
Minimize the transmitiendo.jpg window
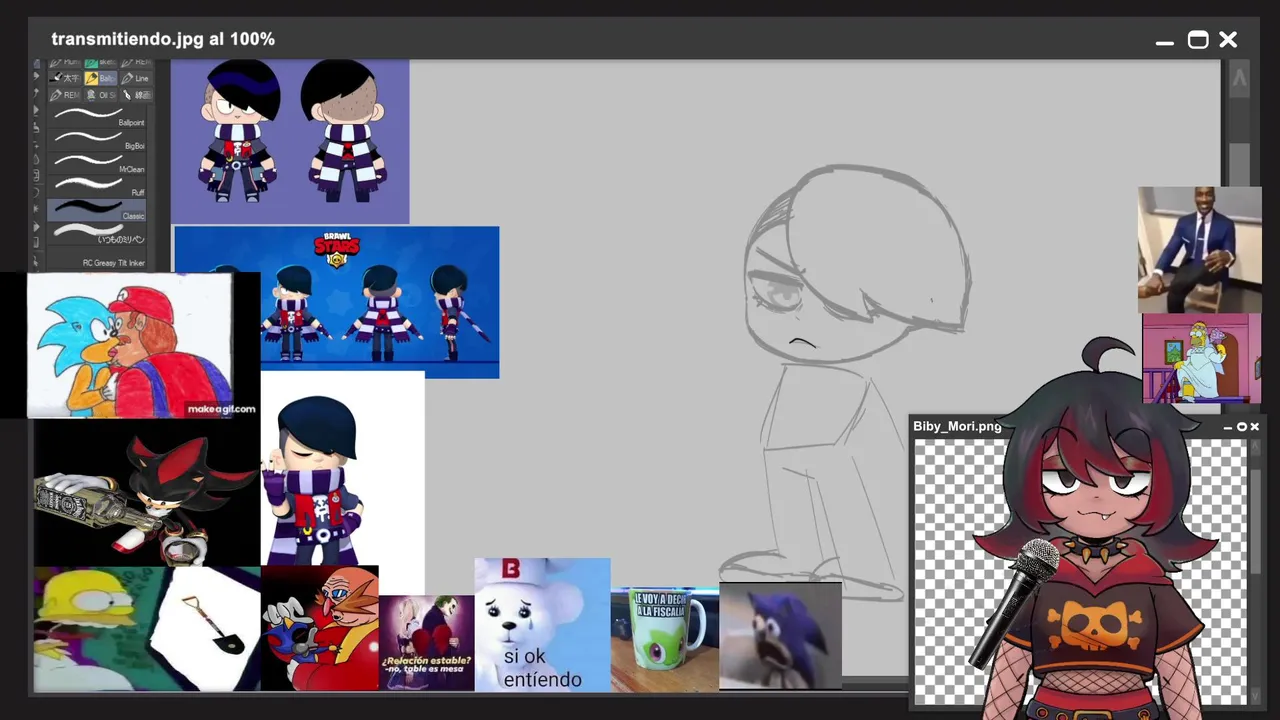1164,41
